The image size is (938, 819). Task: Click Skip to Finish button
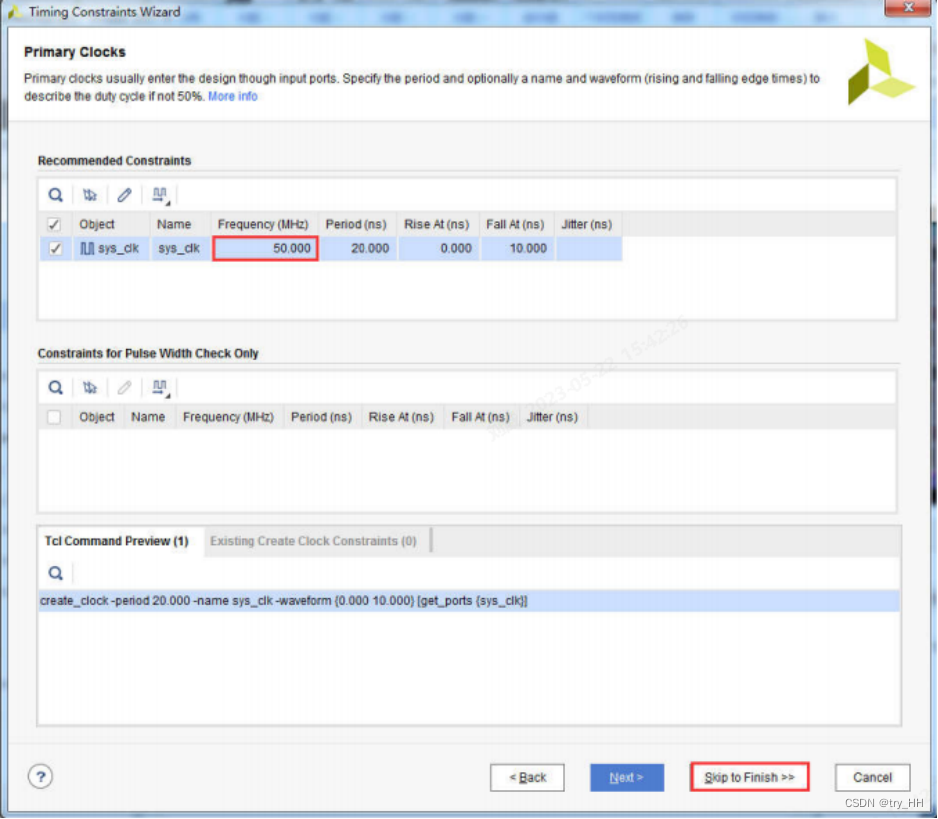[x=749, y=777]
